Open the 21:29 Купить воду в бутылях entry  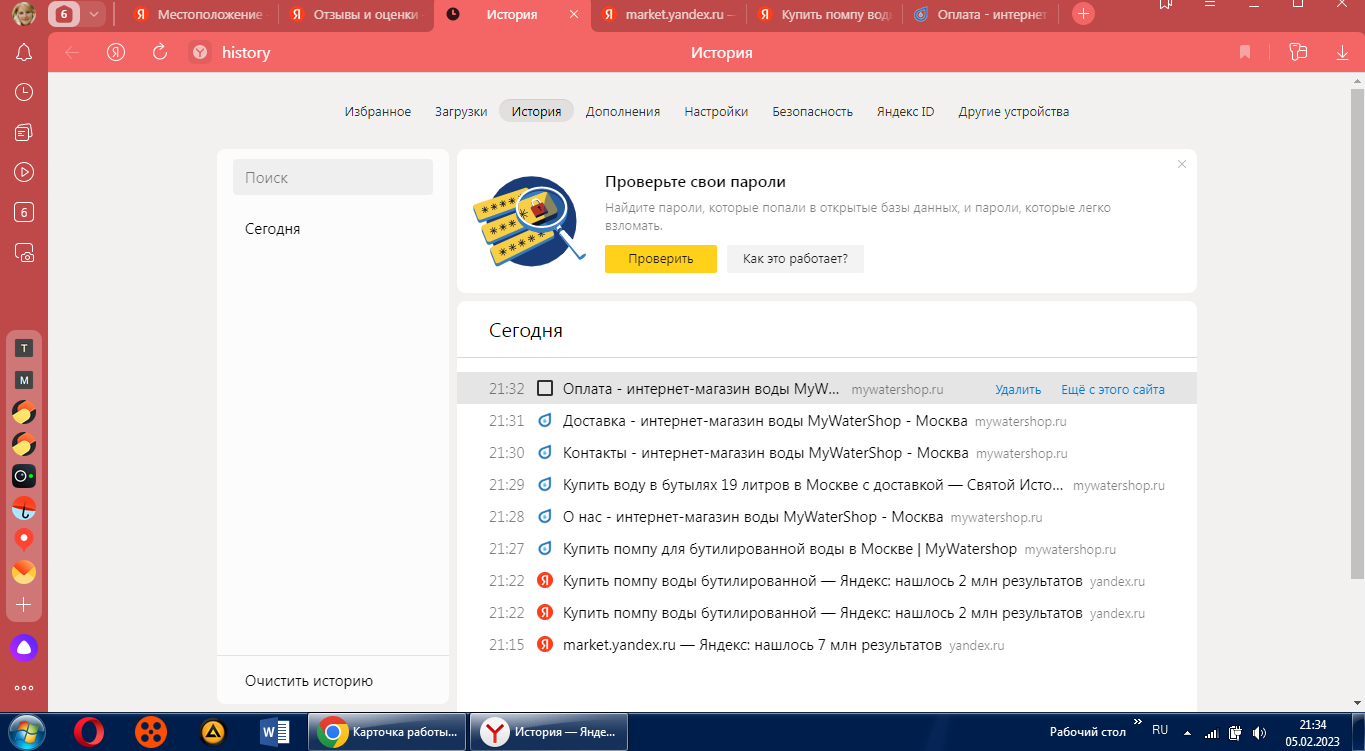pos(814,485)
